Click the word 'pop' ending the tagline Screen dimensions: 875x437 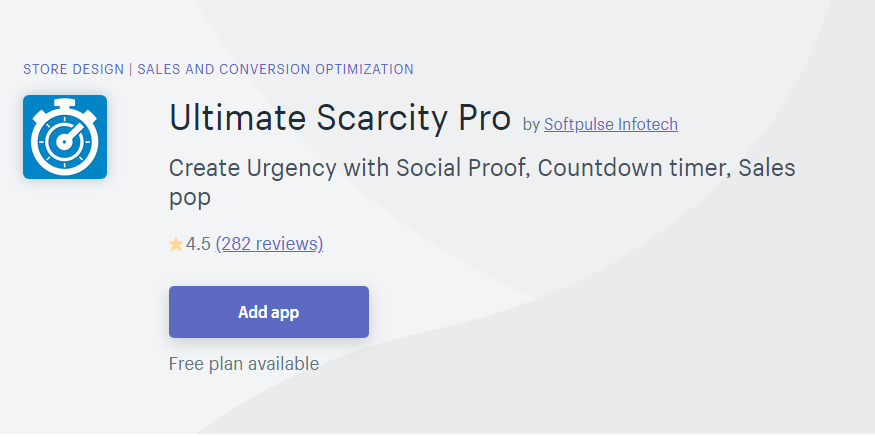tap(190, 199)
